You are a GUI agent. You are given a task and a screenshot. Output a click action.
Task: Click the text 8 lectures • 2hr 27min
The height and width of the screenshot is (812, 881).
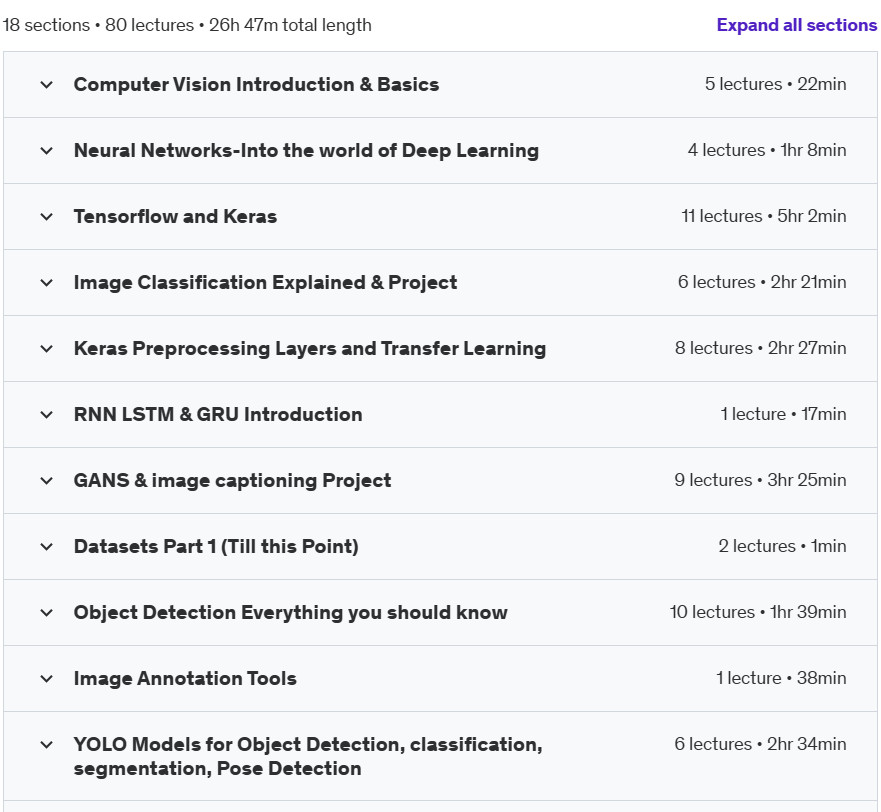761,348
